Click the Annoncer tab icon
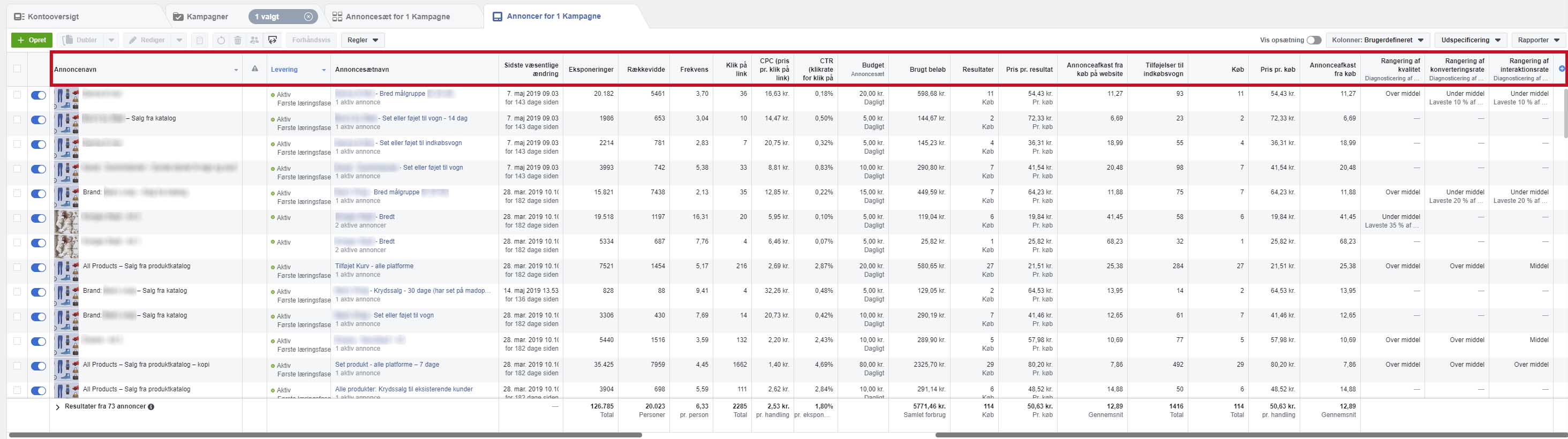This screenshot has height=439, width=1568. point(498,17)
